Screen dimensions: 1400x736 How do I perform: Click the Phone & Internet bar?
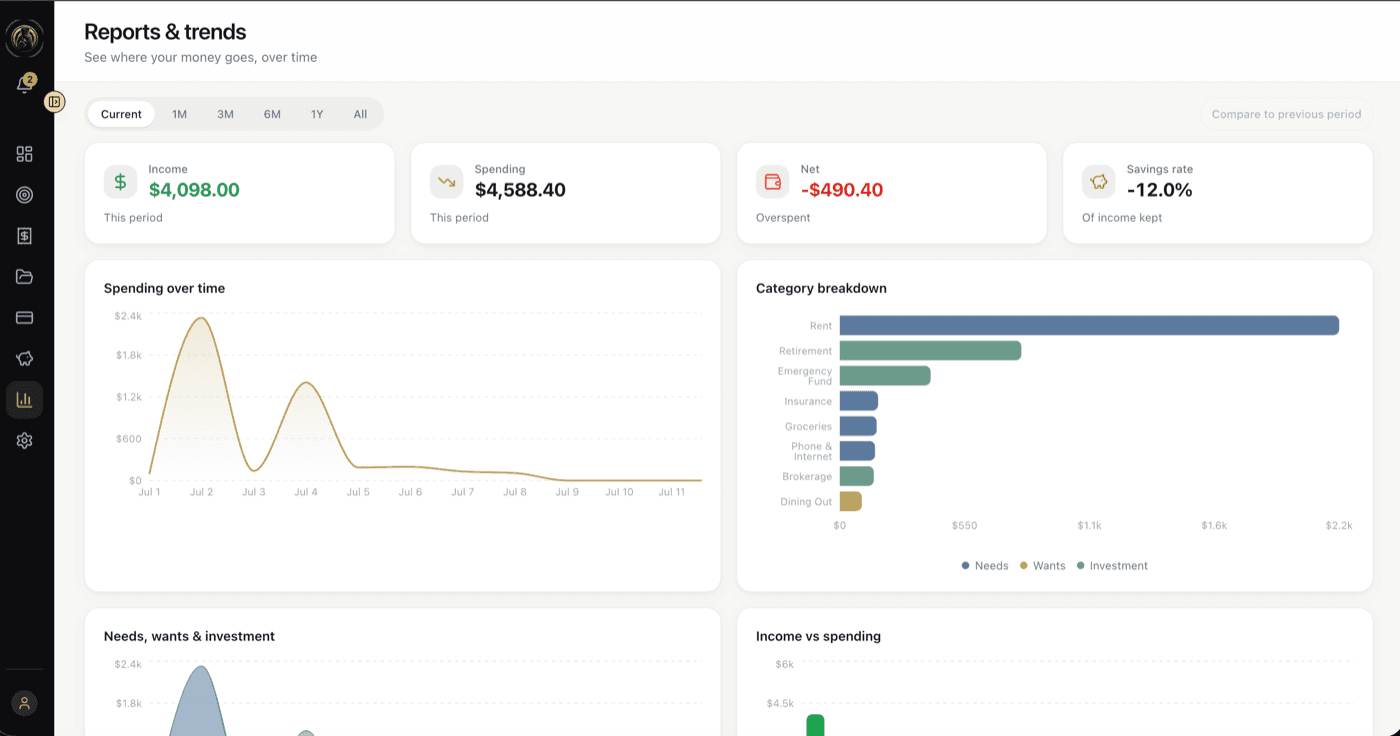point(857,451)
